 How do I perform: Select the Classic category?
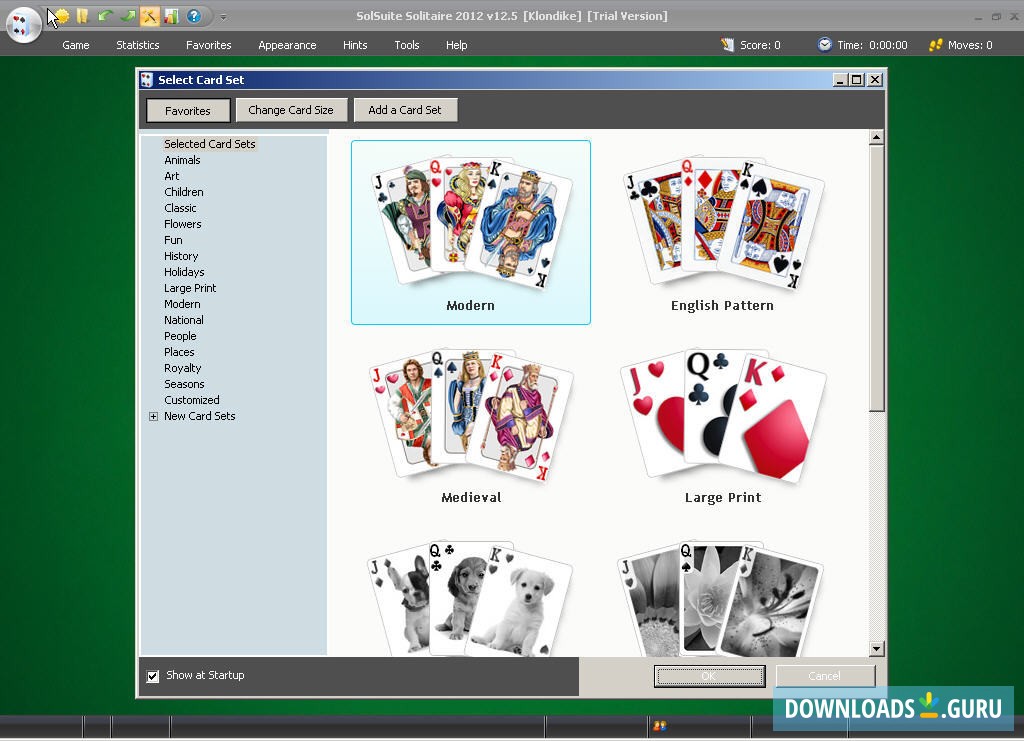(180, 208)
